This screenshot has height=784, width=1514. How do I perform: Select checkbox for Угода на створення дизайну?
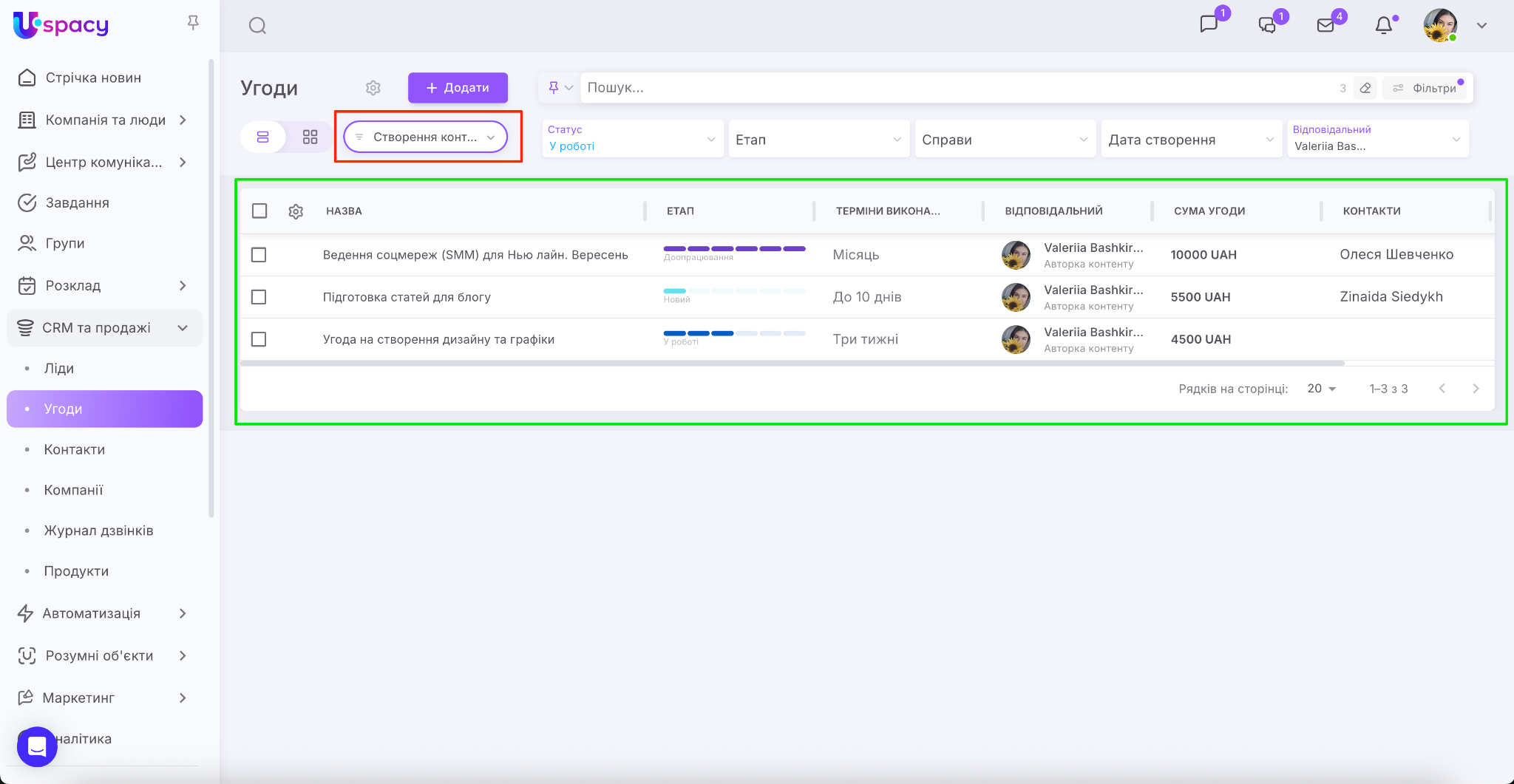point(259,339)
